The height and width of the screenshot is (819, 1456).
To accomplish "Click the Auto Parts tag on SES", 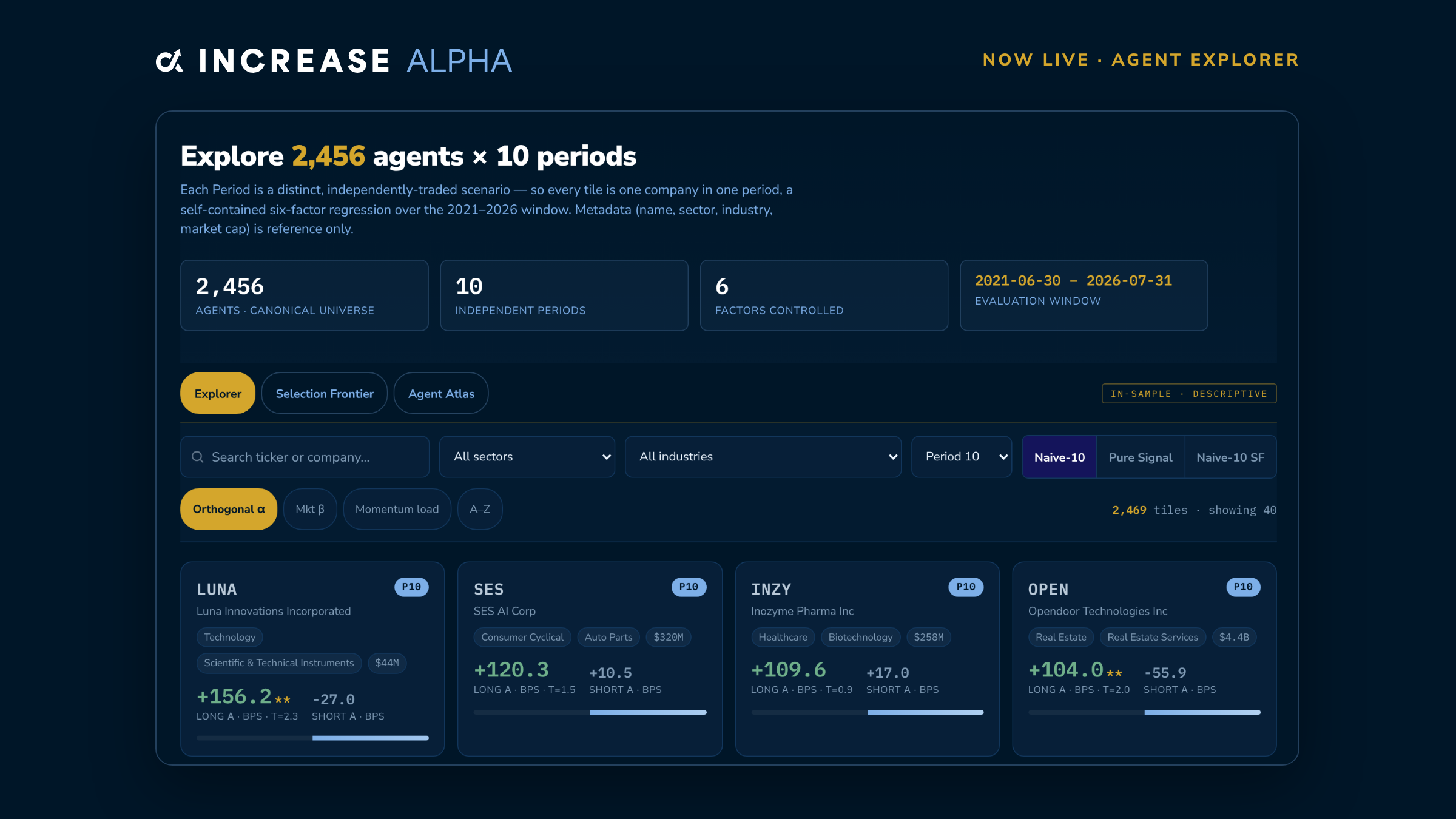I will point(608,637).
